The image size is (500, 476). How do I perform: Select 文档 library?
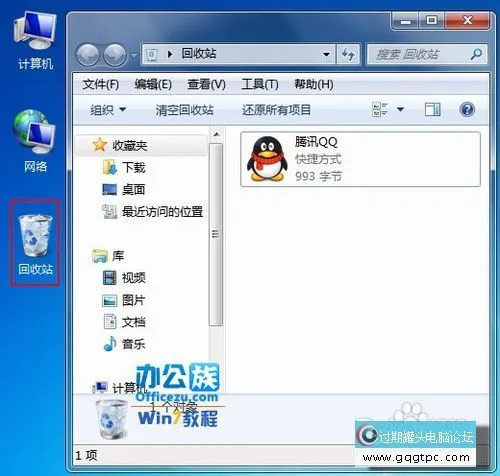coord(133,322)
